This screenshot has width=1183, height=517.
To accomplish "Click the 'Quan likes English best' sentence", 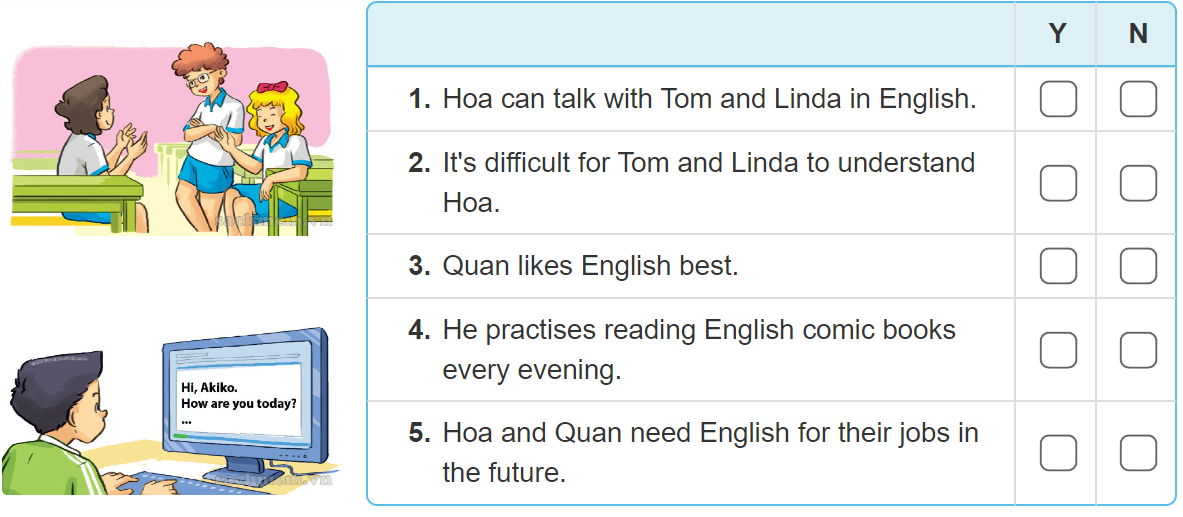I will [590, 266].
